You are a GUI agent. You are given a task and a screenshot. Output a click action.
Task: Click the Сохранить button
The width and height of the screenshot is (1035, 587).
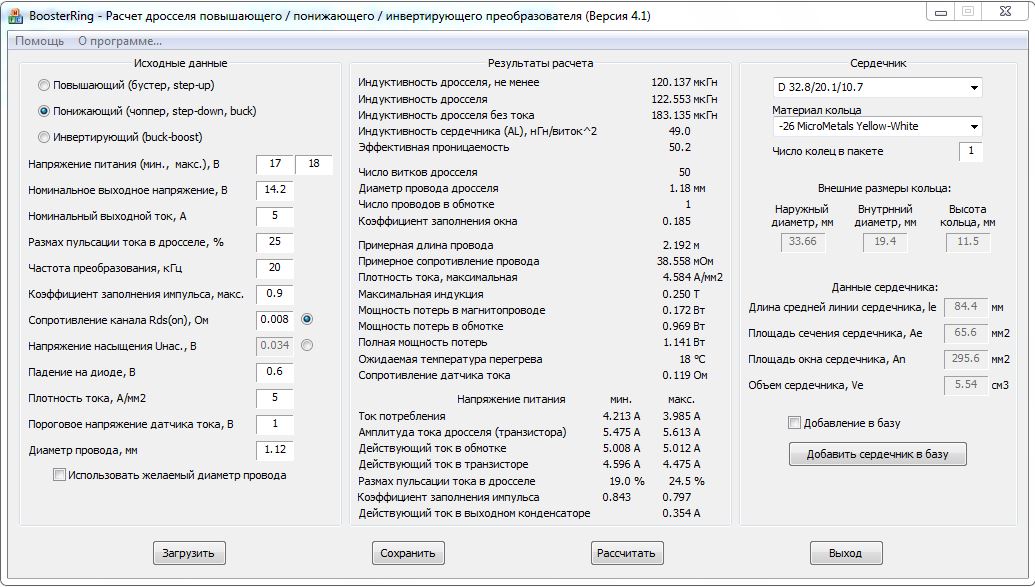408,553
